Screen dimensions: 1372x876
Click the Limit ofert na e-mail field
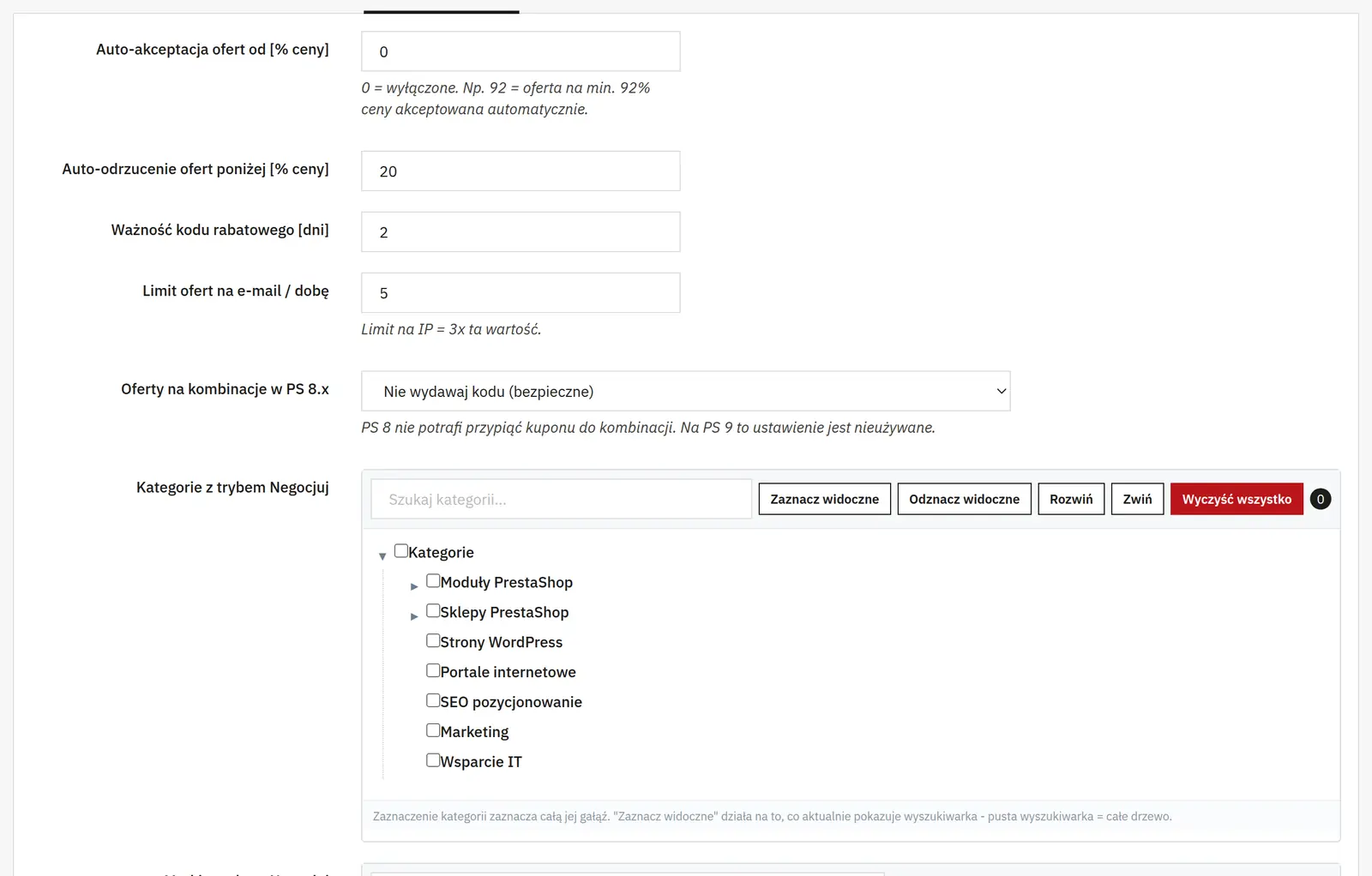click(521, 292)
